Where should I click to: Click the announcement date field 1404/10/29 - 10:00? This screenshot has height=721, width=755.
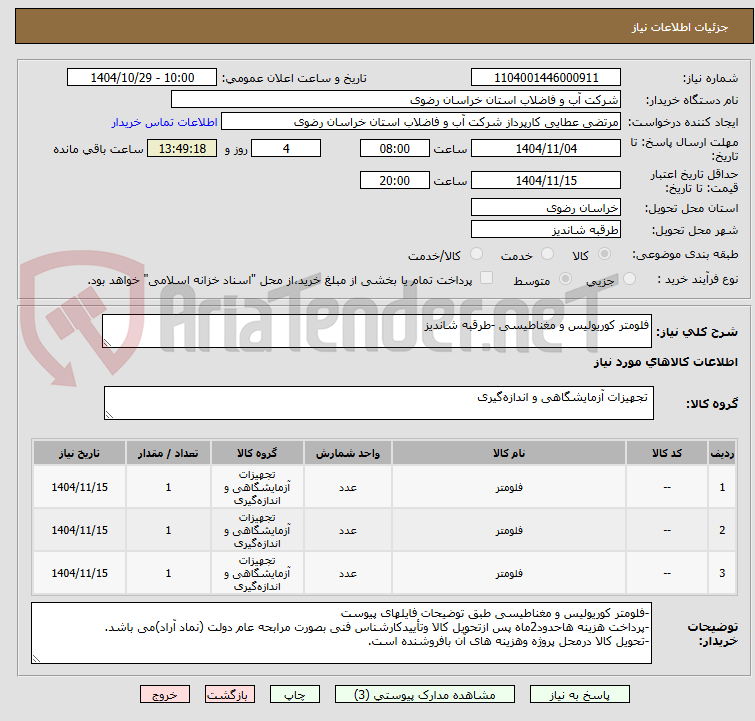142,78
